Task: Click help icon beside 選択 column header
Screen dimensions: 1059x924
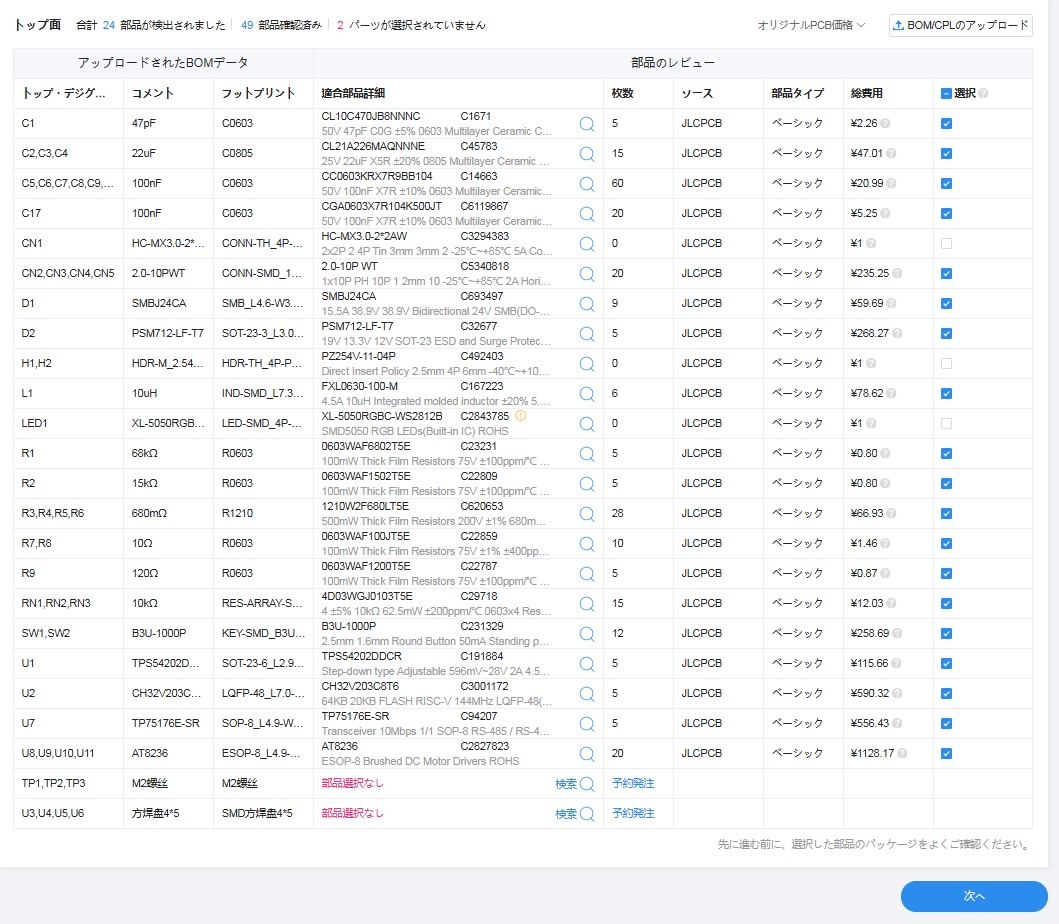Action: pyautogui.click(x=983, y=93)
